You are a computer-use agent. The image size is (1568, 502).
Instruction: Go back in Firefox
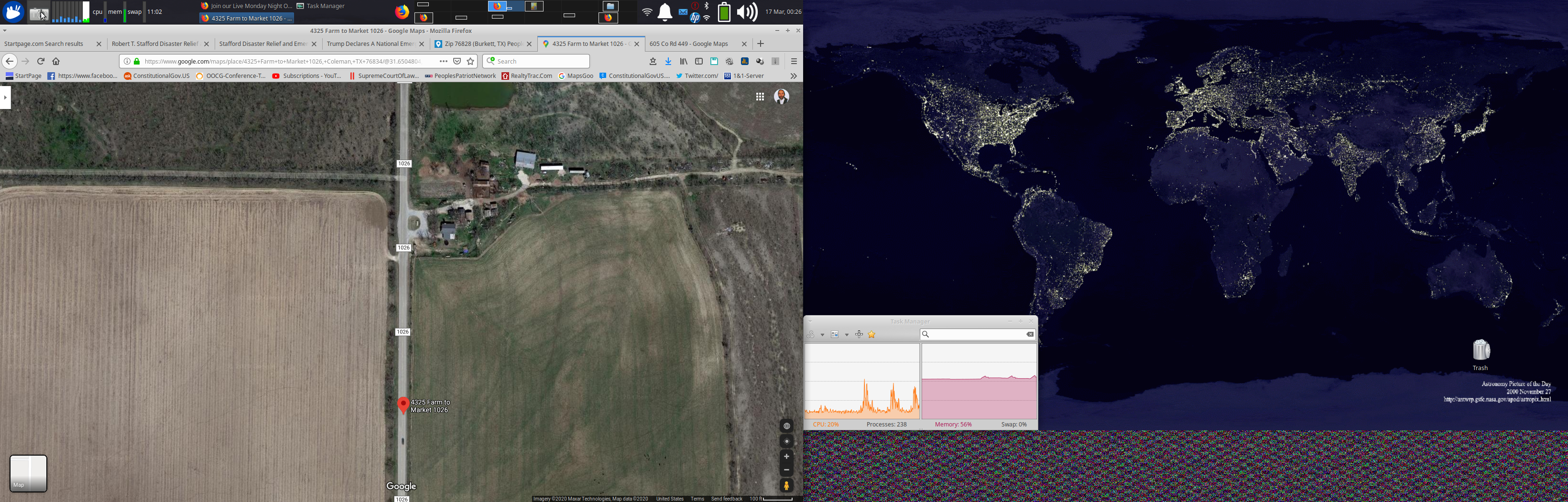pyautogui.click(x=9, y=61)
